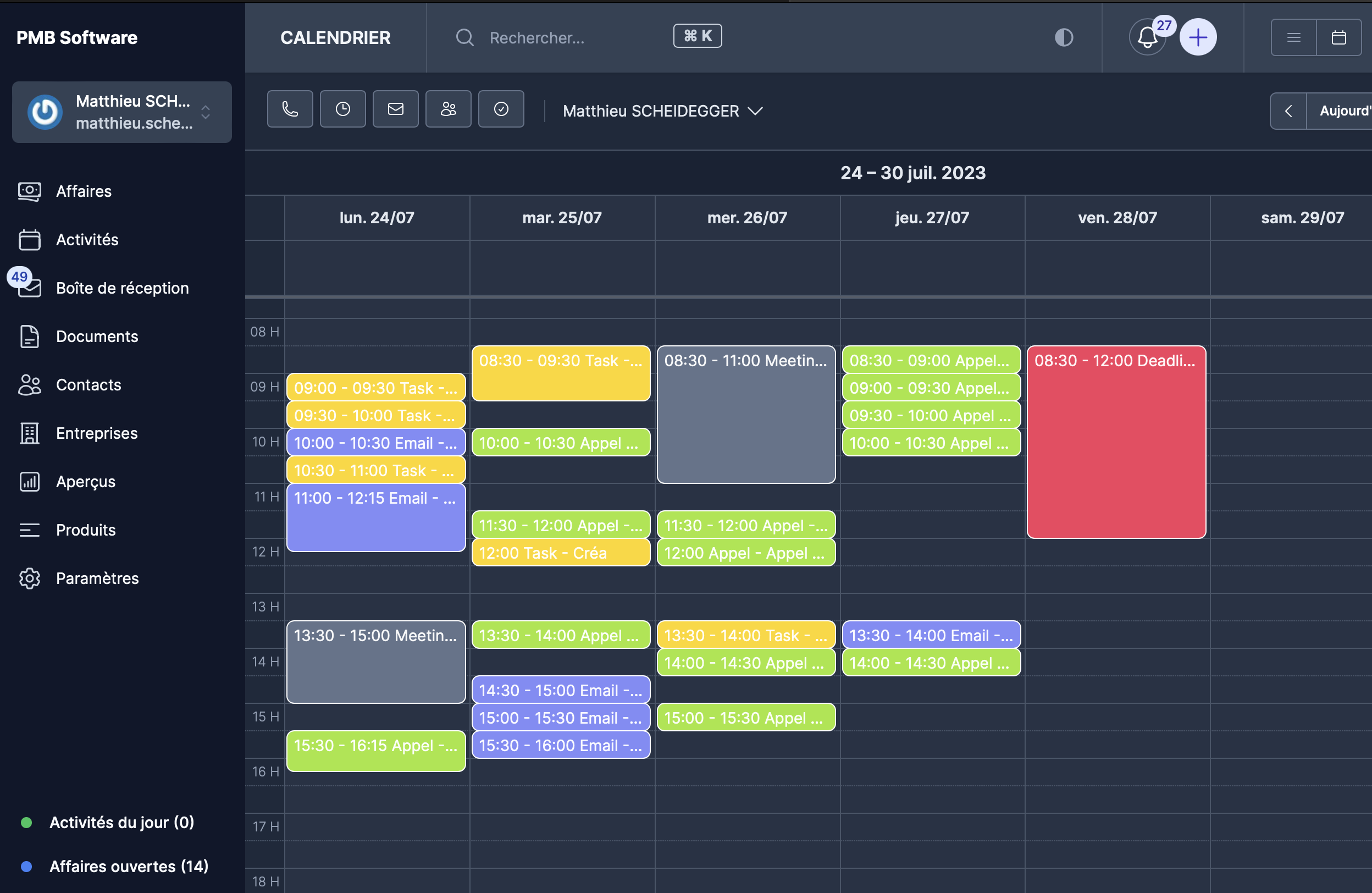Click the meeting people filter icon
This screenshot has height=893, width=1372.
(449, 109)
